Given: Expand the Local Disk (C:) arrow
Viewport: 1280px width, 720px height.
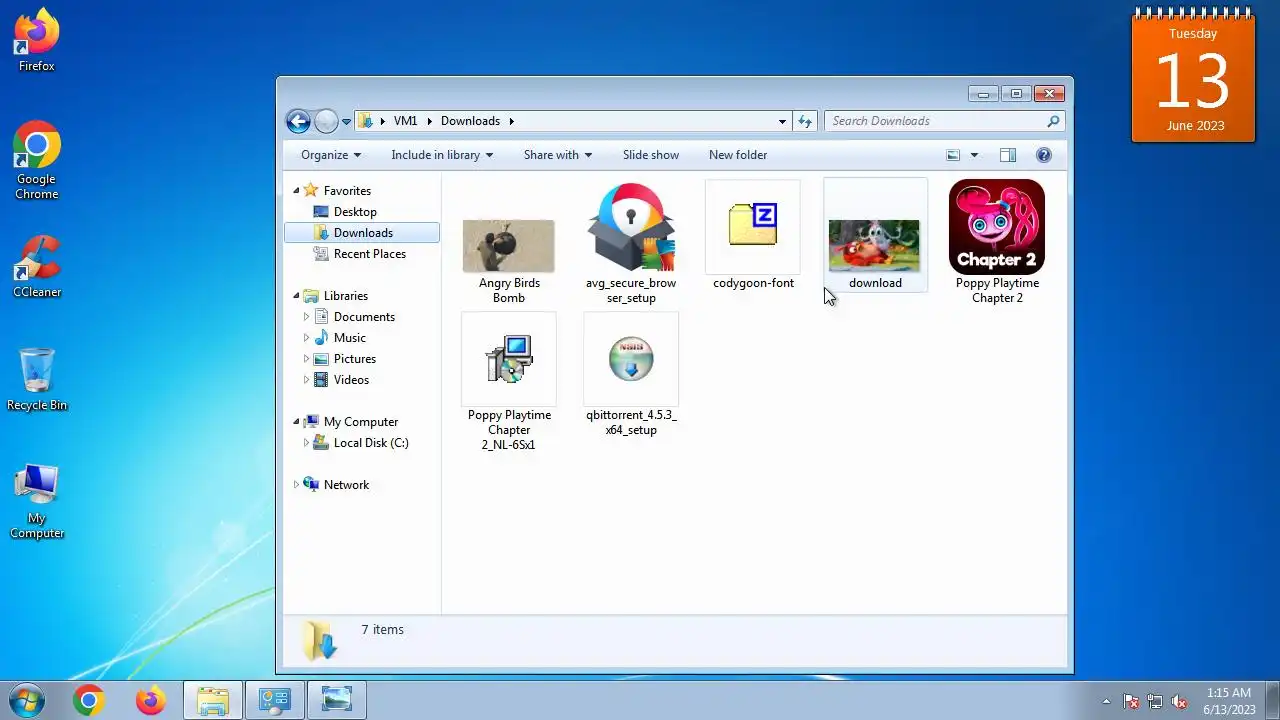Looking at the screenshot, I should tap(306, 443).
